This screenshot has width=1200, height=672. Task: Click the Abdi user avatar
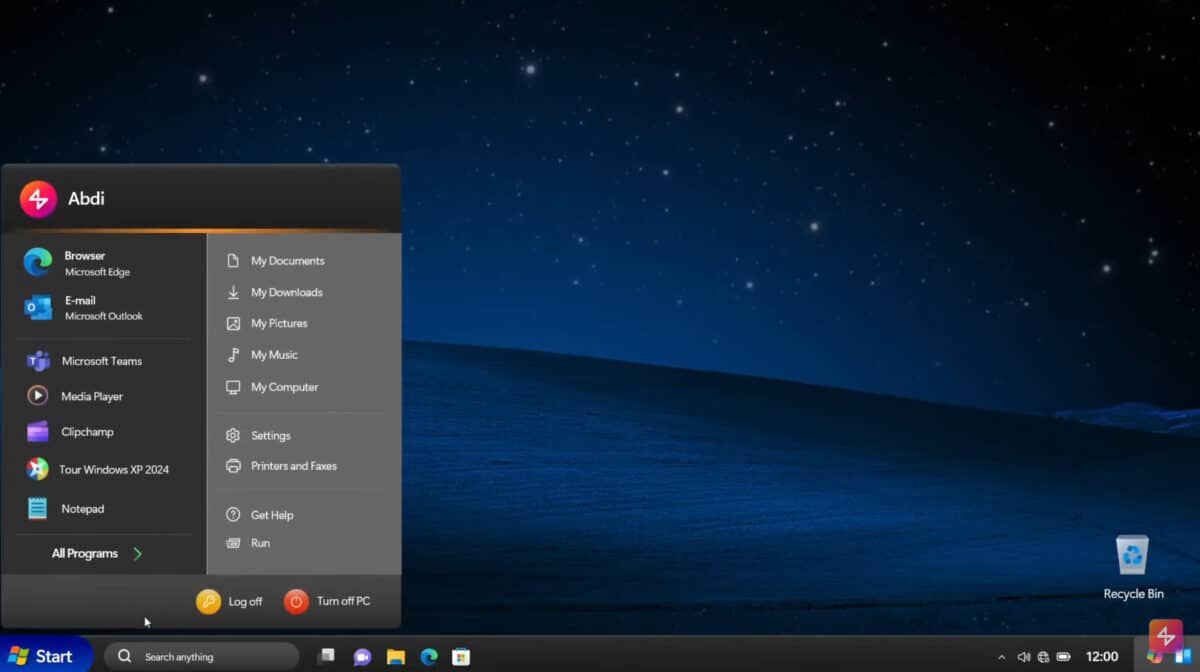click(x=37, y=198)
